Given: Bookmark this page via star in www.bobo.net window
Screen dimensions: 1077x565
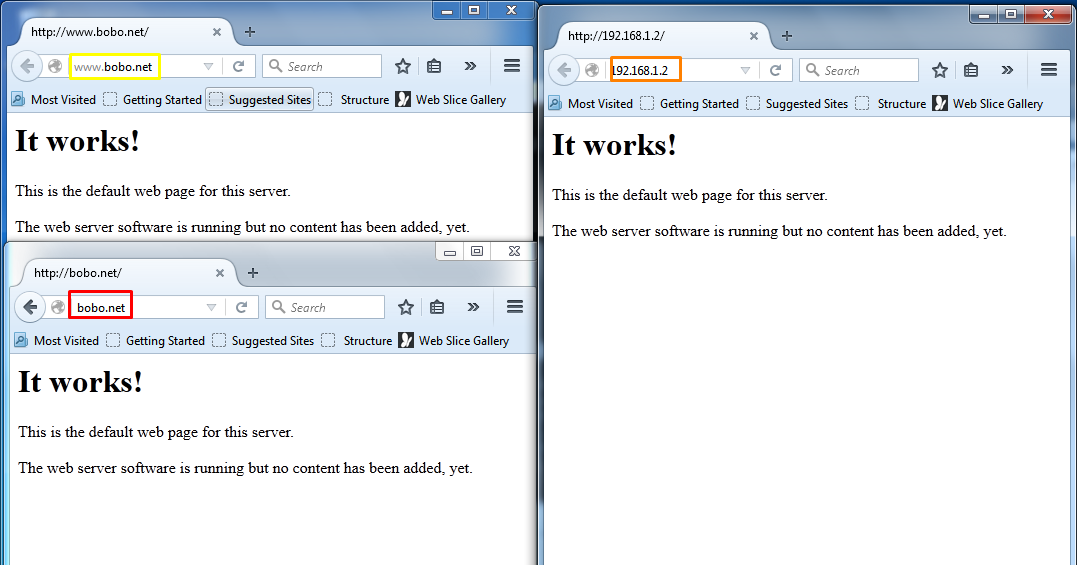Looking at the screenshot, I should [403, 66].
